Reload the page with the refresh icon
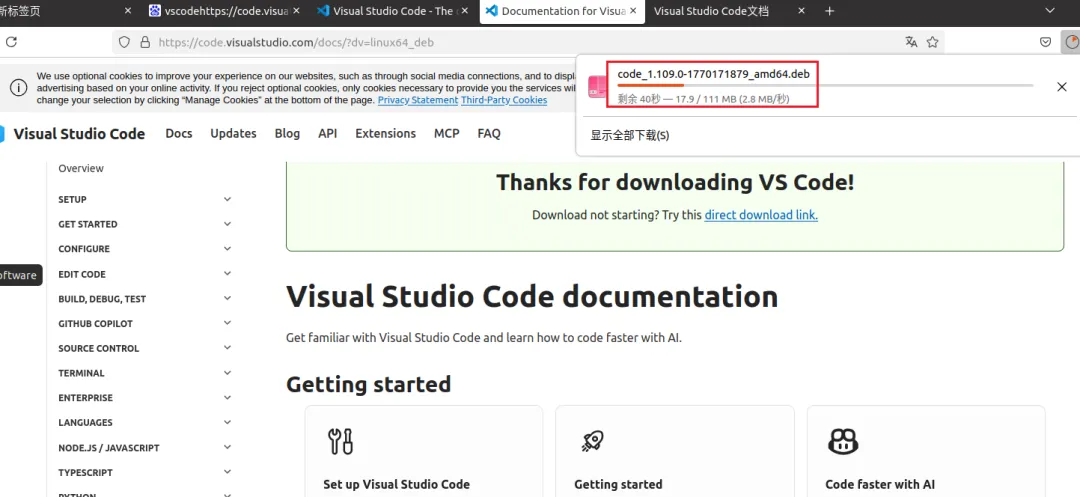This screenshot has height=497, width=1080. point(11,42)
